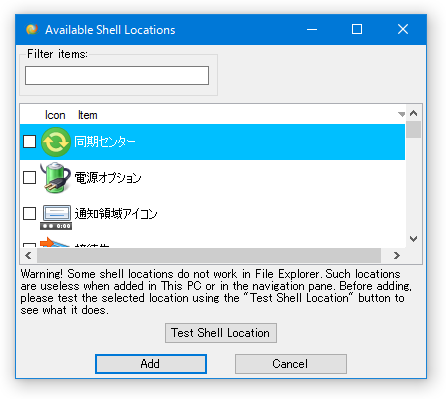Click the horizontal scrollbar left arrow
The height and width of the screenshot is (399, 446).
pyautogui.click(x=28, y=256)
